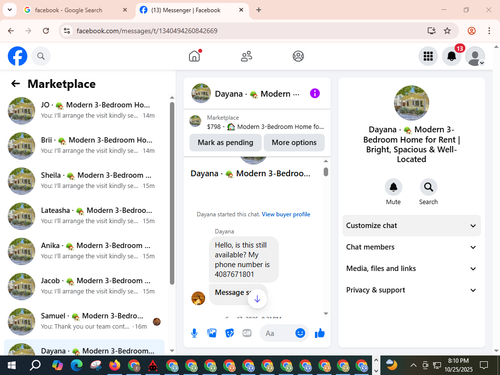Click install app icon in address bar

pos(432,31)
